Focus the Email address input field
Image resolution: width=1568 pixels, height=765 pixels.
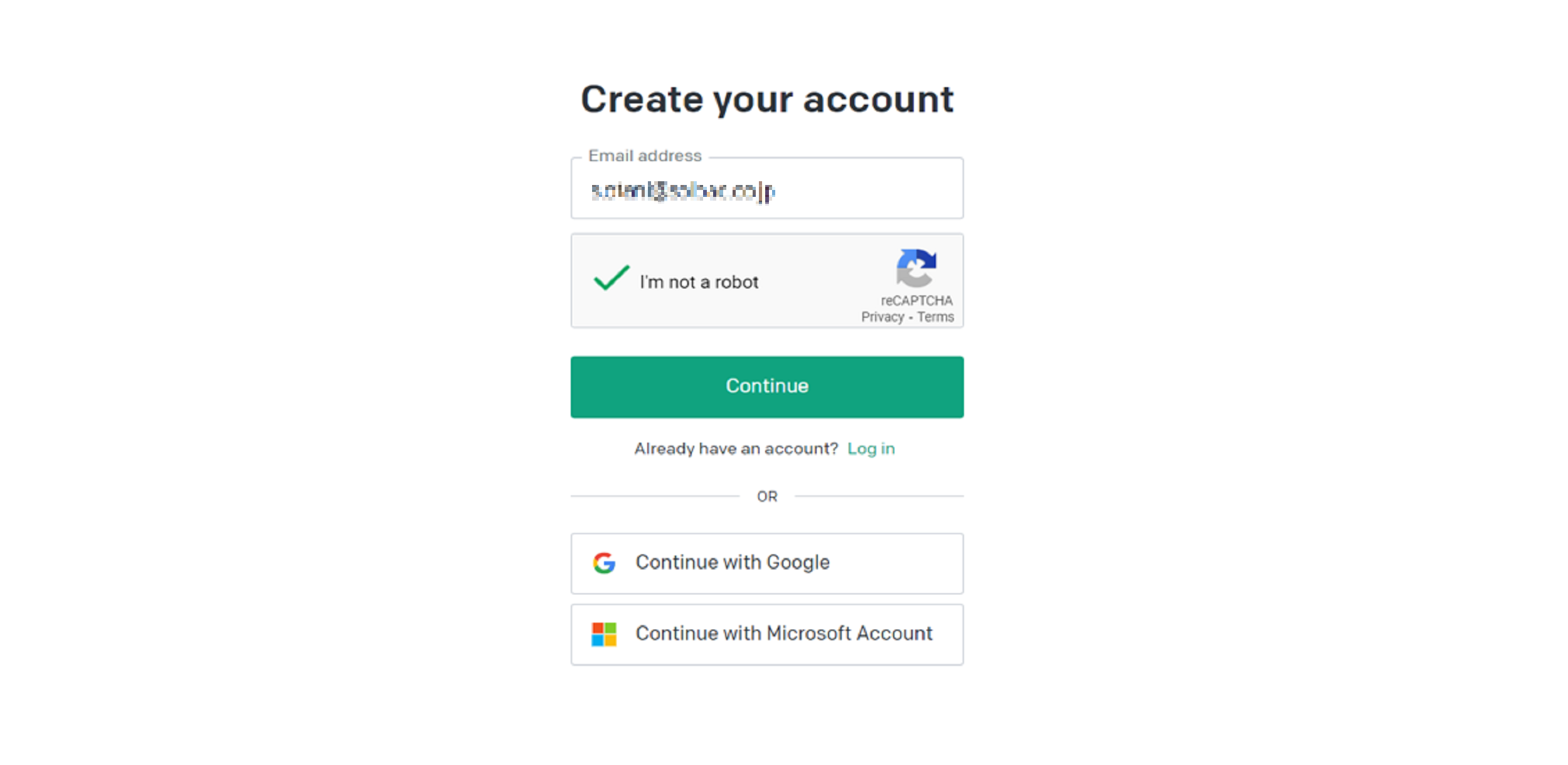[x=767, y=188]
